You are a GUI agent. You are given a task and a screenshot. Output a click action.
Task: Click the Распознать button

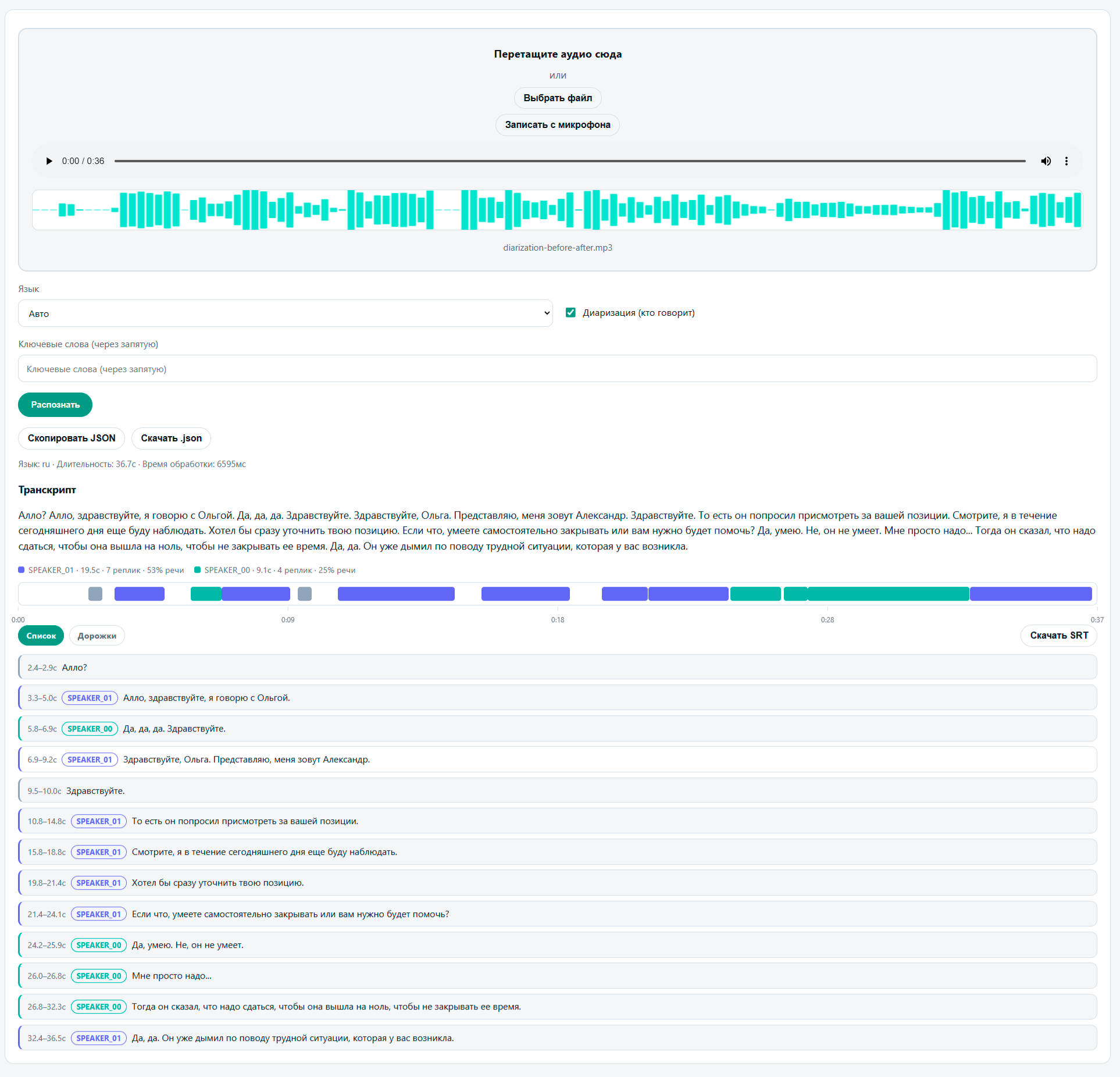click(55, 405)
